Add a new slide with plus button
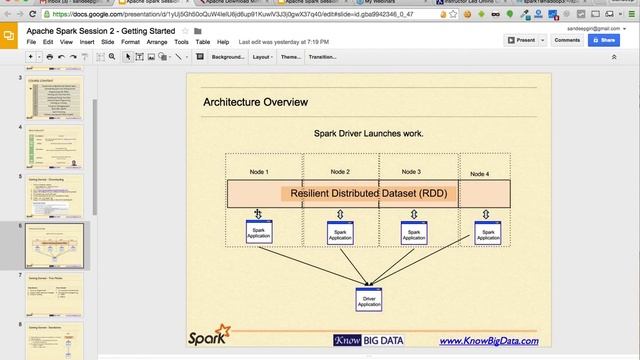Viewport: 640px width, 360px height. (31, 57)
